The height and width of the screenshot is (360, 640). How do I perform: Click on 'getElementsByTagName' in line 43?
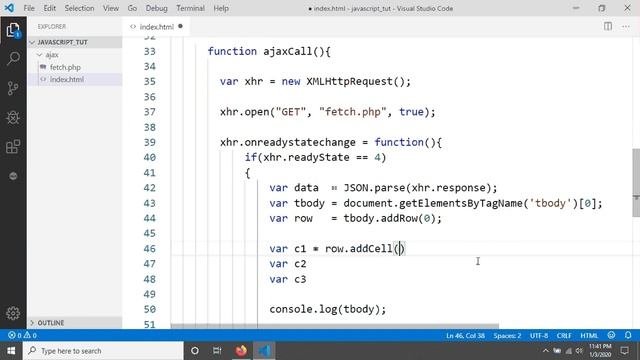tap(461, 203)
